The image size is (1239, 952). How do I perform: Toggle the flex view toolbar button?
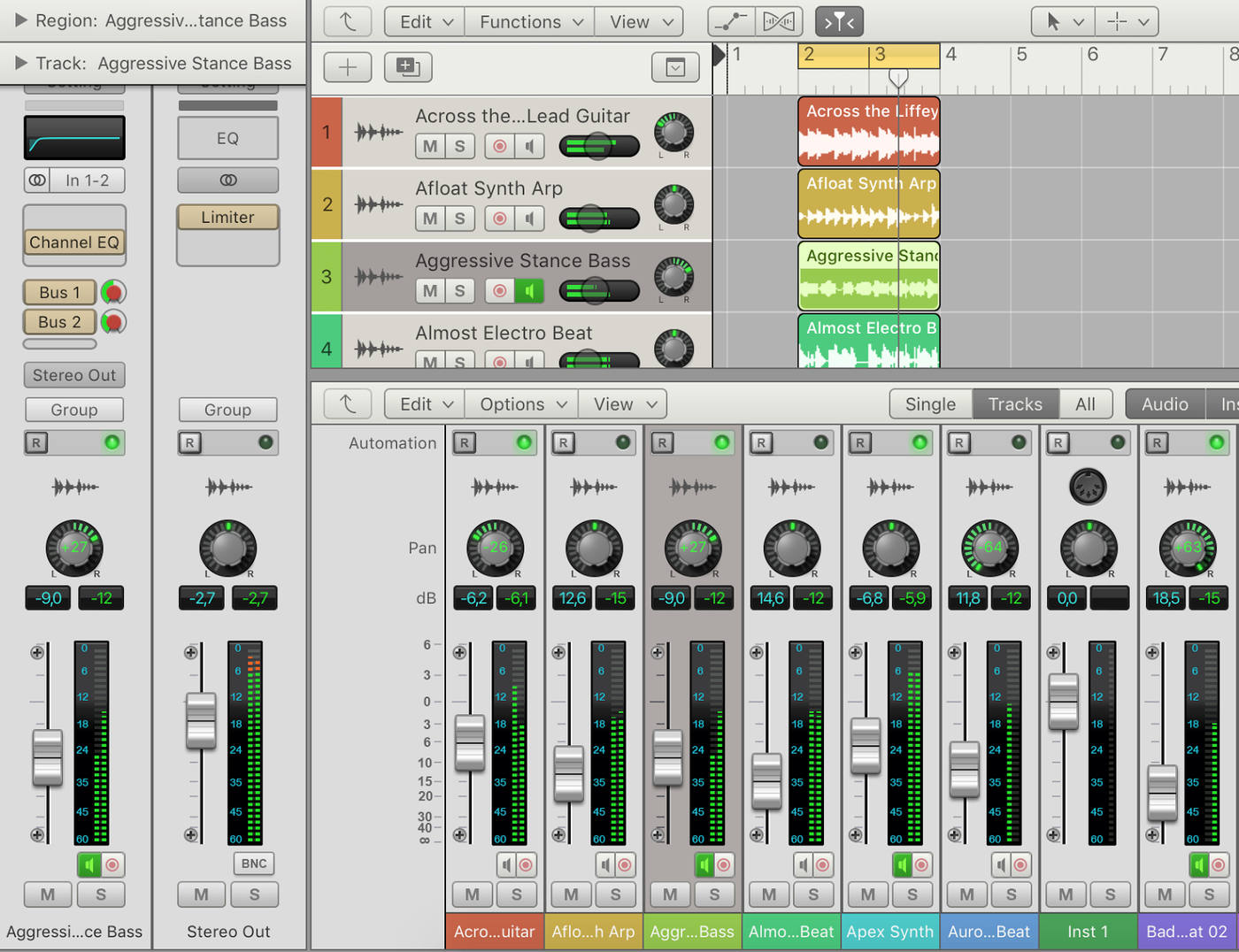(x=779, y=21)
